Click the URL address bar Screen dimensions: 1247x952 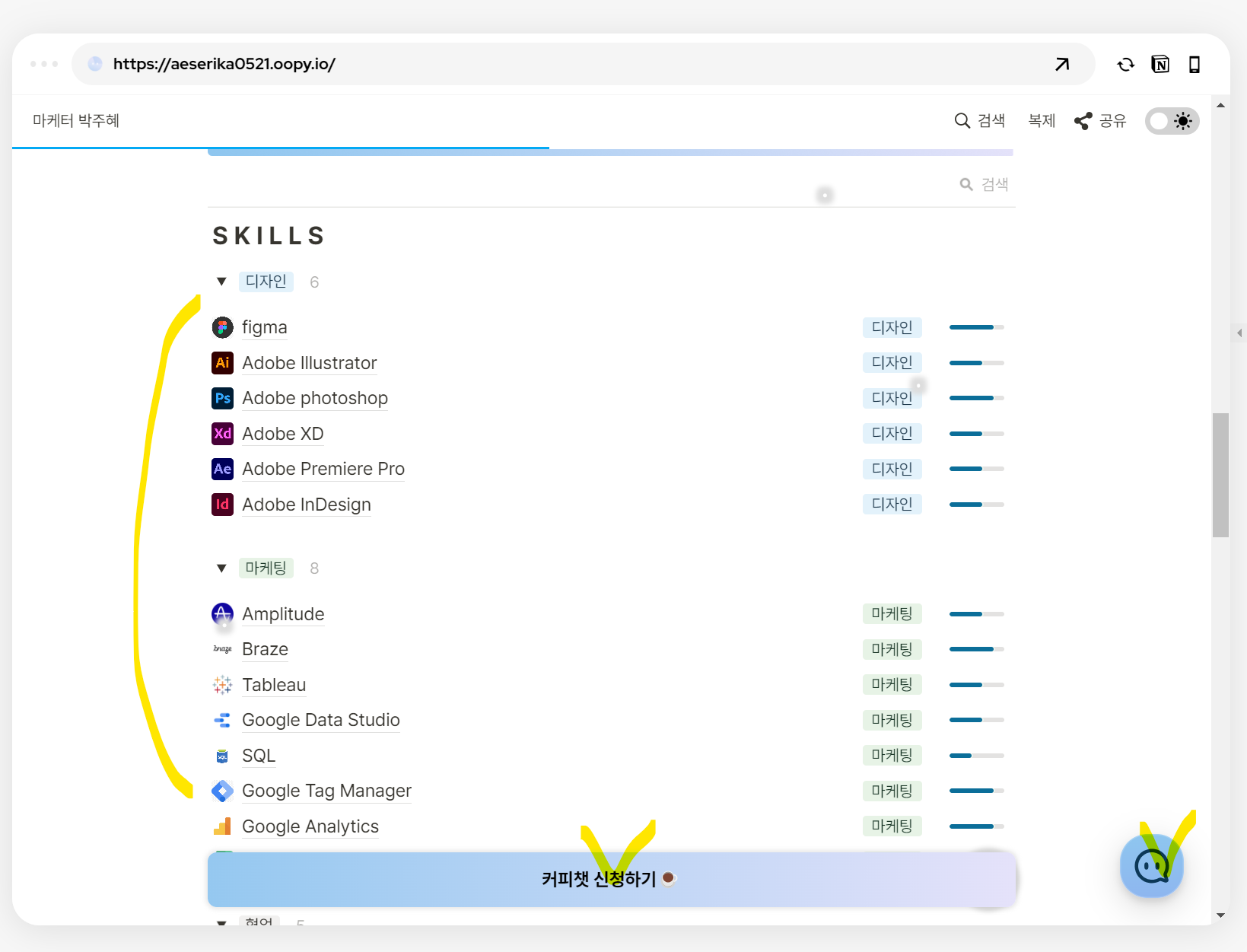(583, 64)
